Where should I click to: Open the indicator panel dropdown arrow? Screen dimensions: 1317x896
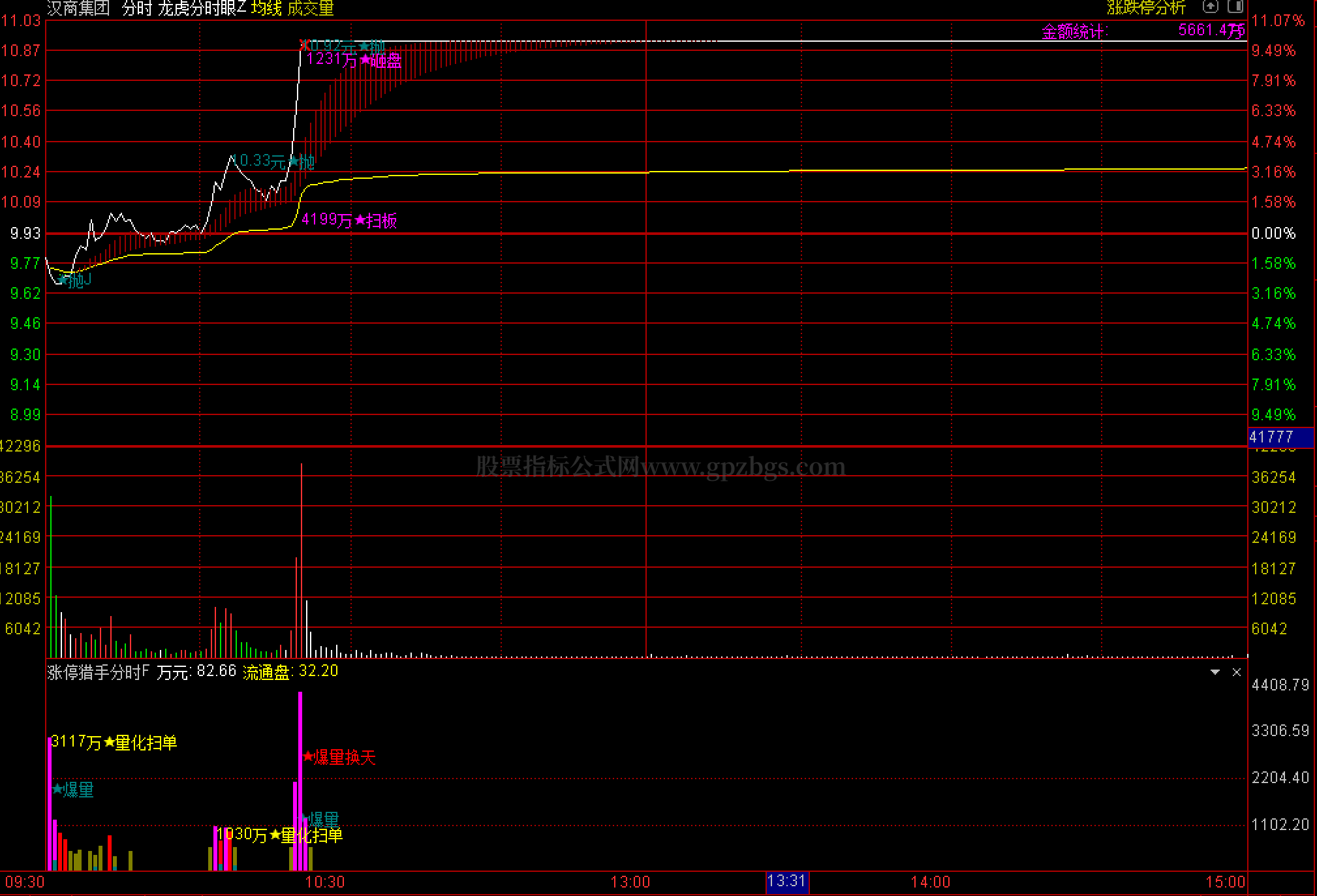pos(1215,672)
